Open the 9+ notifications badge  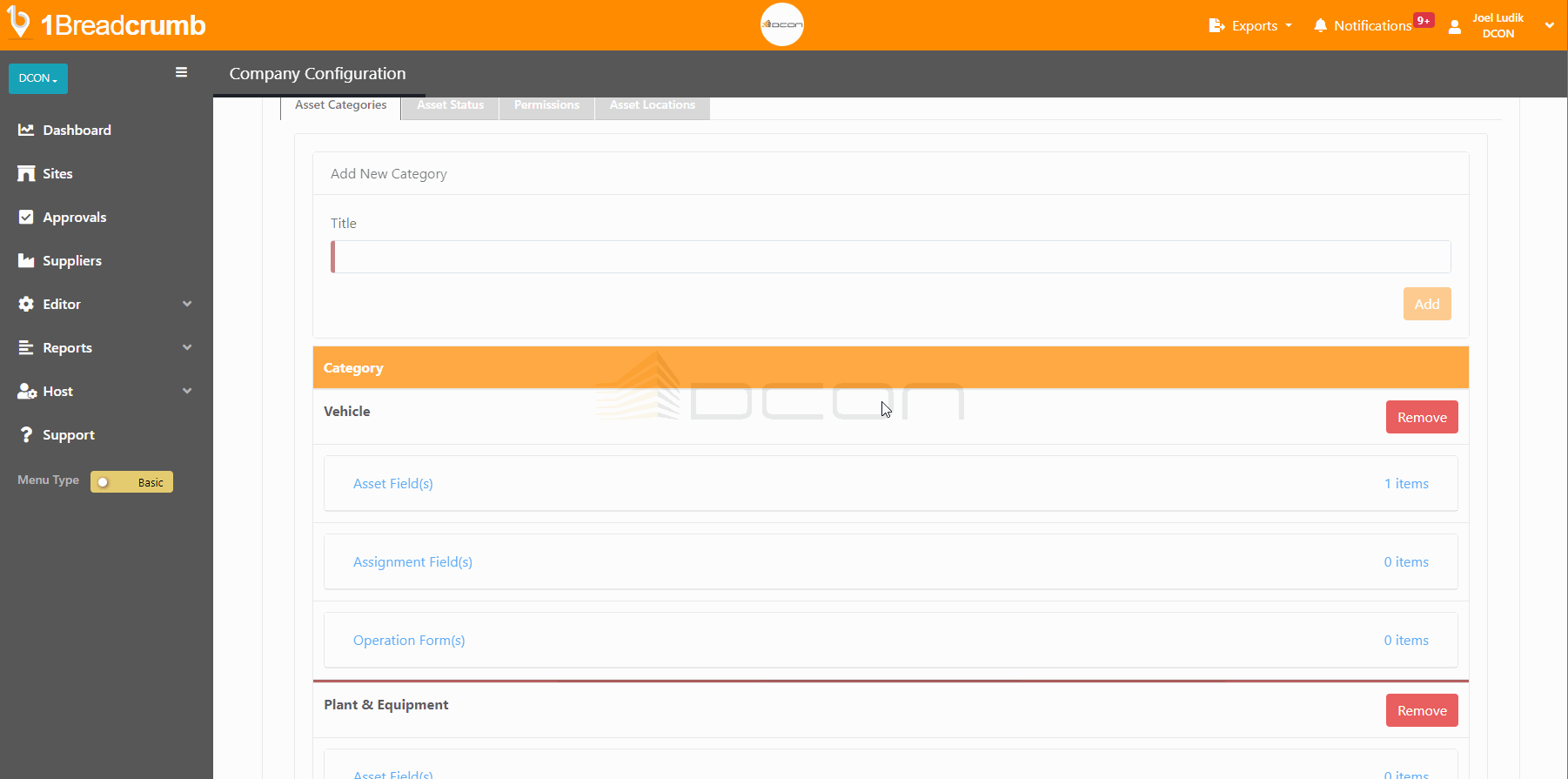click(1424, 20)
